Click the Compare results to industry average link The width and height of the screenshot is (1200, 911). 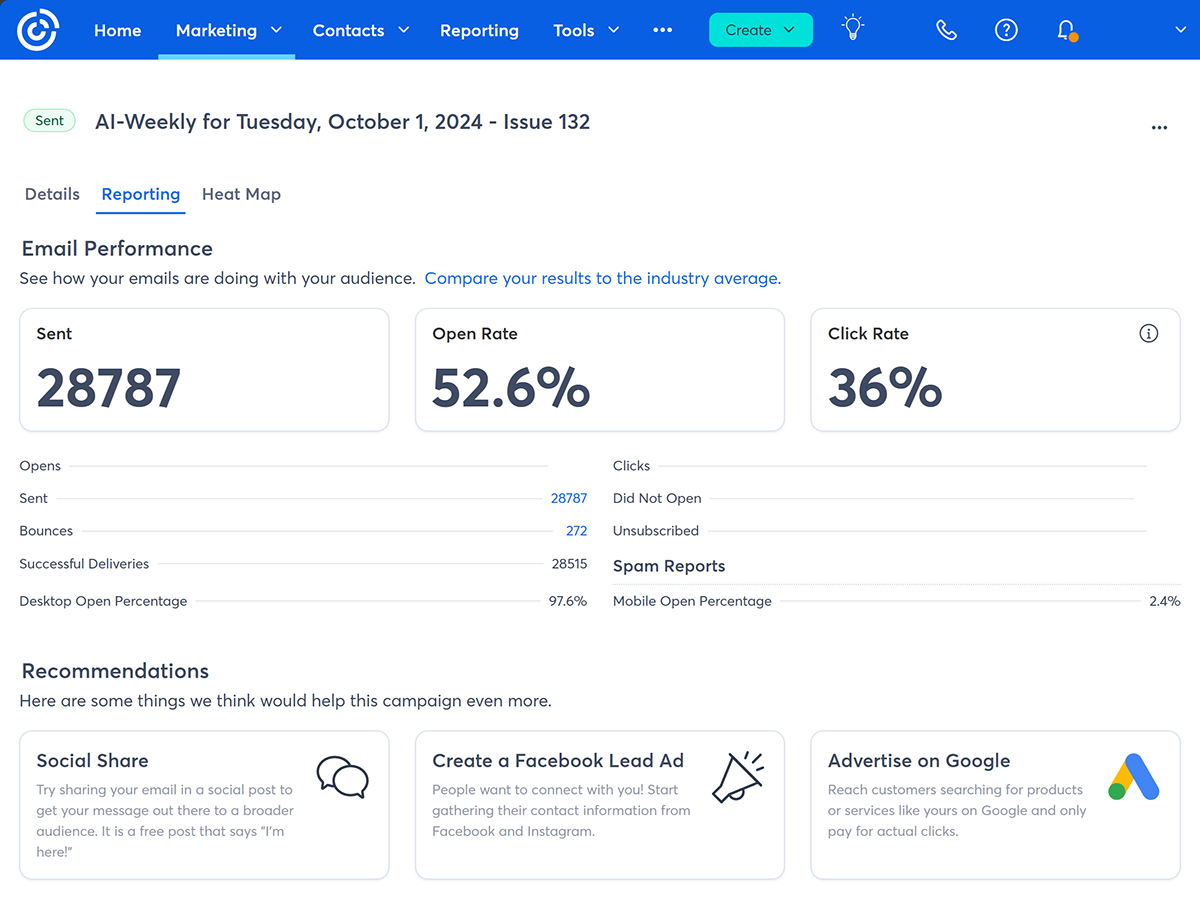602,278
